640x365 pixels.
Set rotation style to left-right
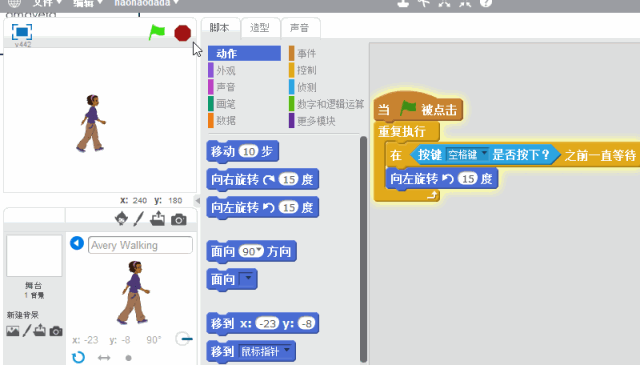coord(104,358)
